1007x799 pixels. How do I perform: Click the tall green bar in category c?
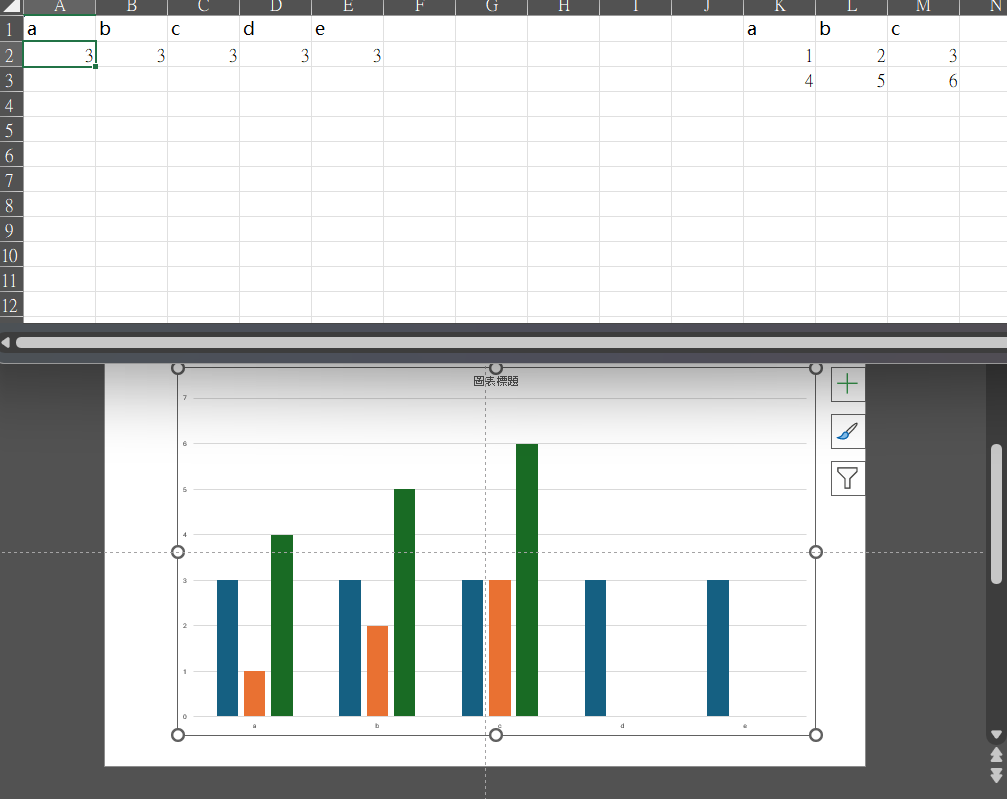(x=527, y=580)
